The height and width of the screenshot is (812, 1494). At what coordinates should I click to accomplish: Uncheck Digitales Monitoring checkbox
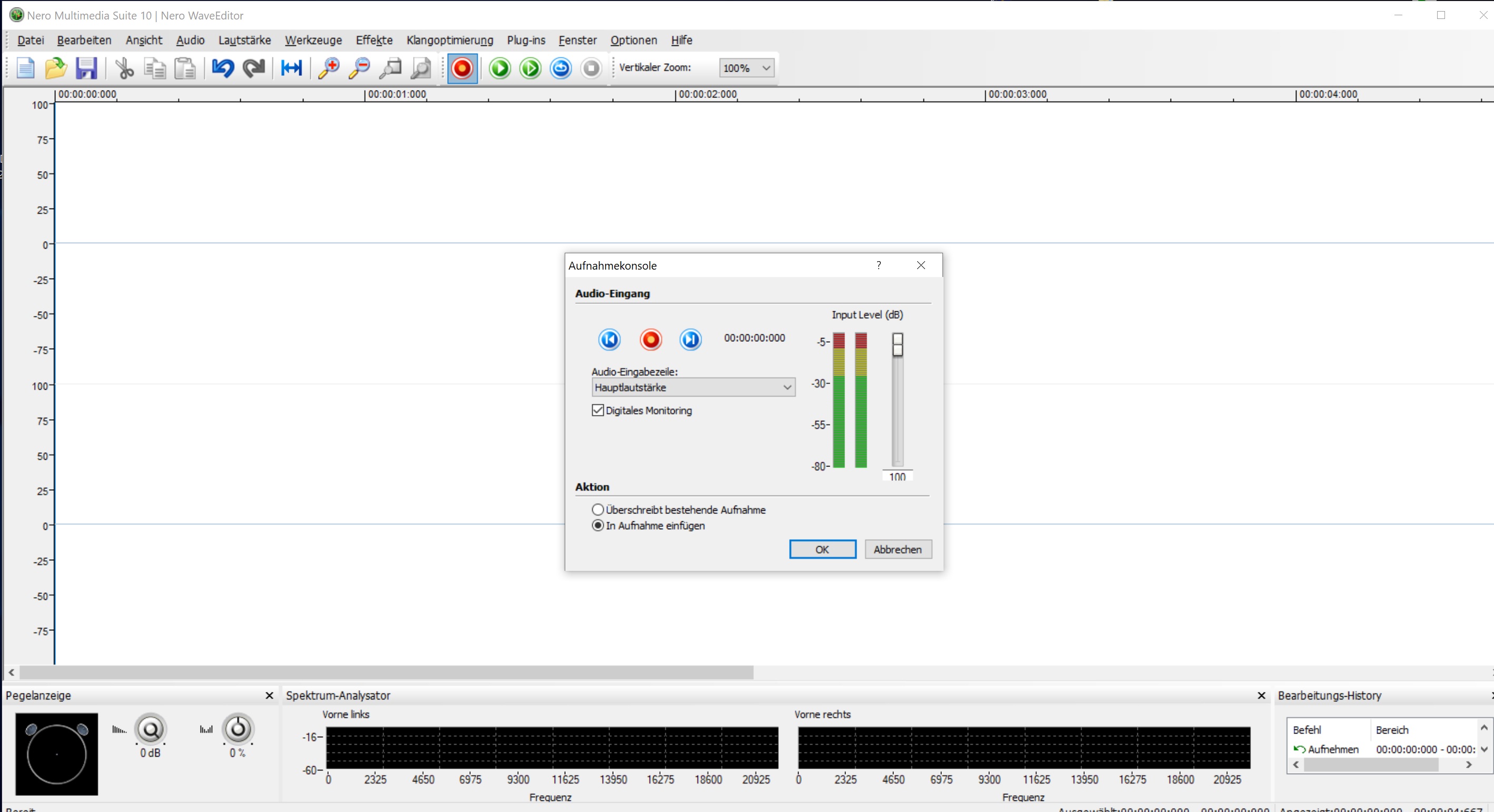pyautogui.click(x=598, y=410)
